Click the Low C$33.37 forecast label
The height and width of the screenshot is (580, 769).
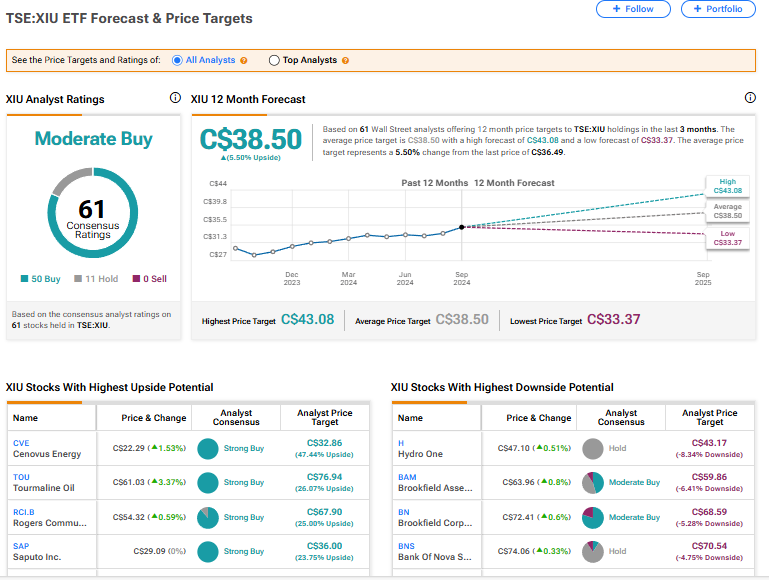[x=727, y=238]
